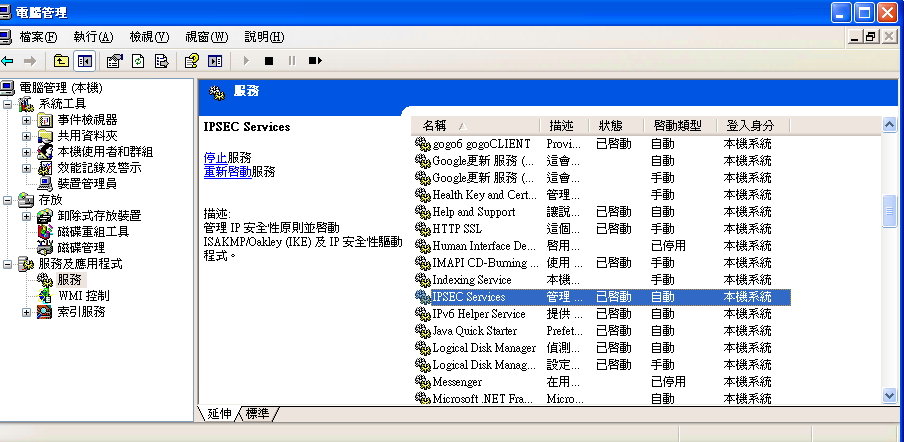Click the services list scroll up arrow
This screenshot has height=442, width=904.
click(890, 125)
